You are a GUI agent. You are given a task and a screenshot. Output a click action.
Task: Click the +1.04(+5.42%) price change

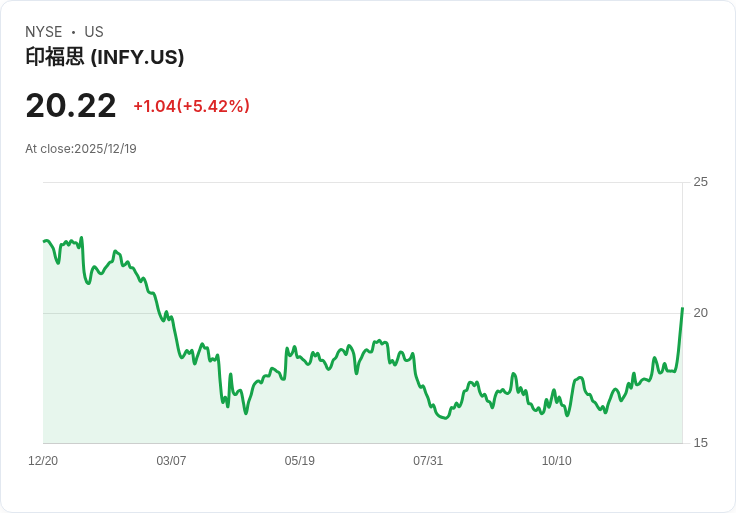(191, 106)
